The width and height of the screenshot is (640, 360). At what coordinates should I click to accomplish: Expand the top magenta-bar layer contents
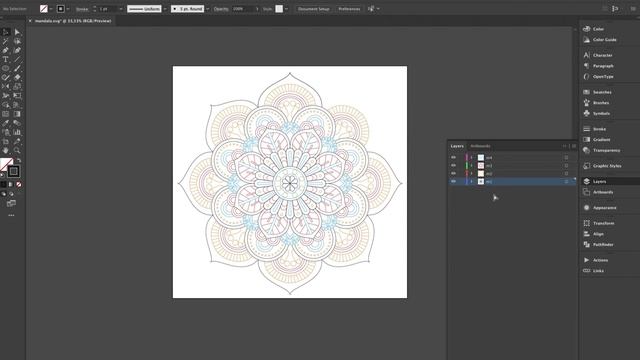(471, 158)
